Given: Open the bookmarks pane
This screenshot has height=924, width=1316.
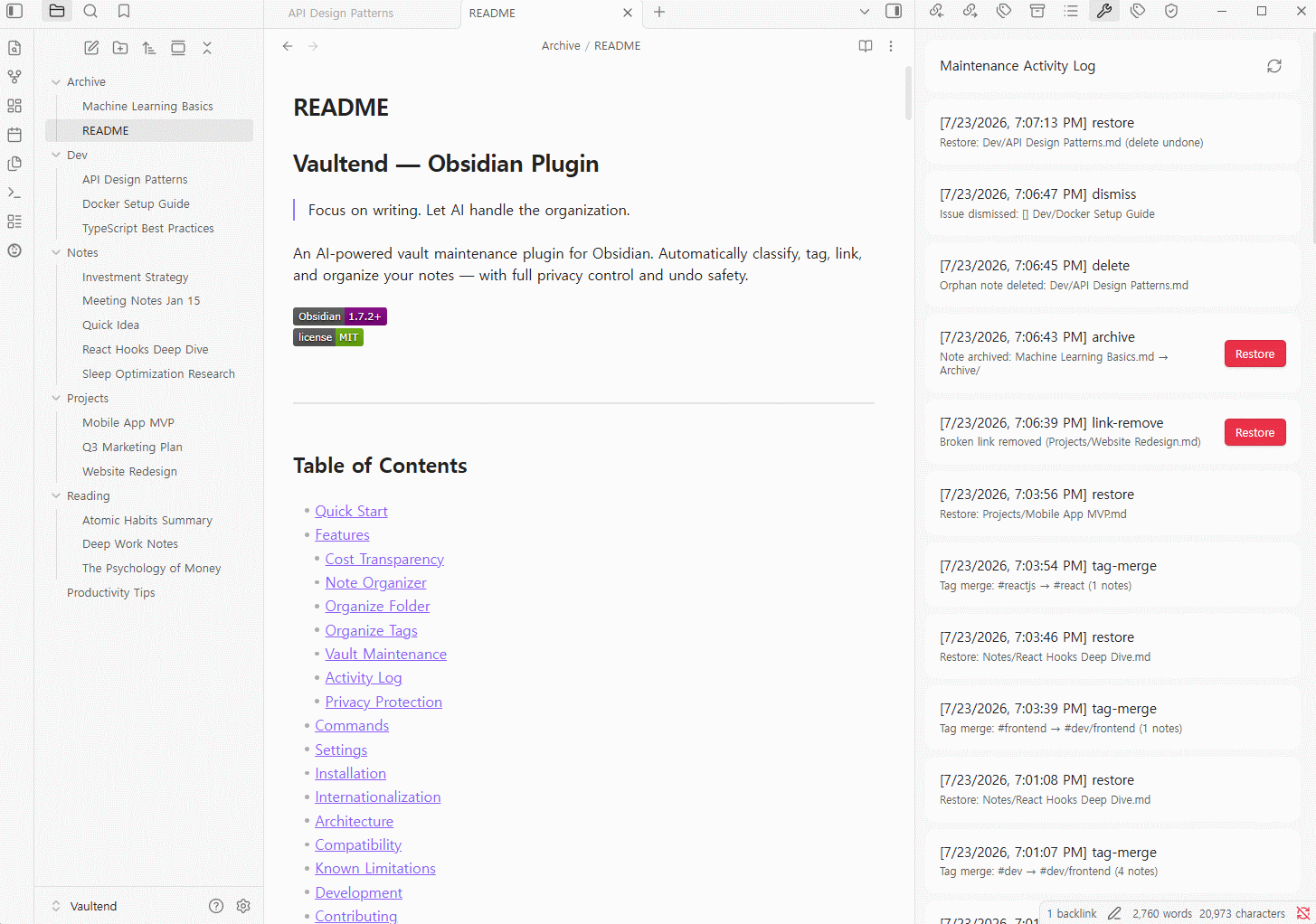Looking at the screenshot, I should (x=124, y=12).
